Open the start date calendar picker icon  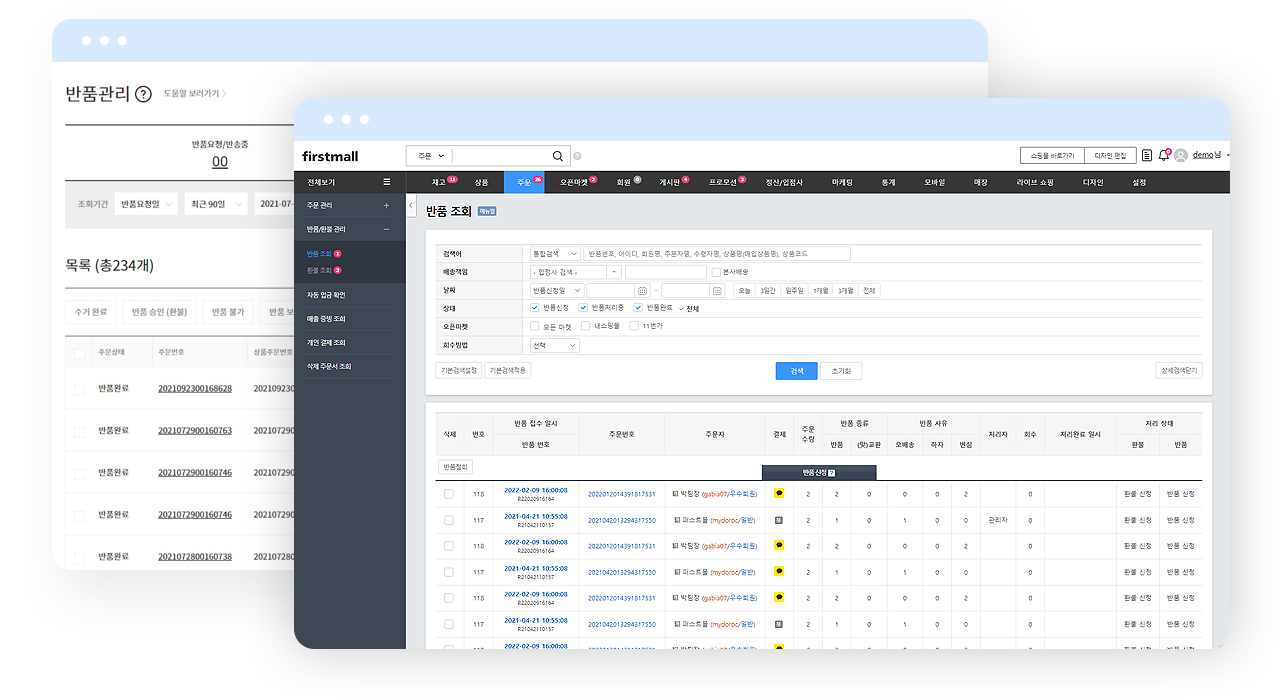[642, 290]
